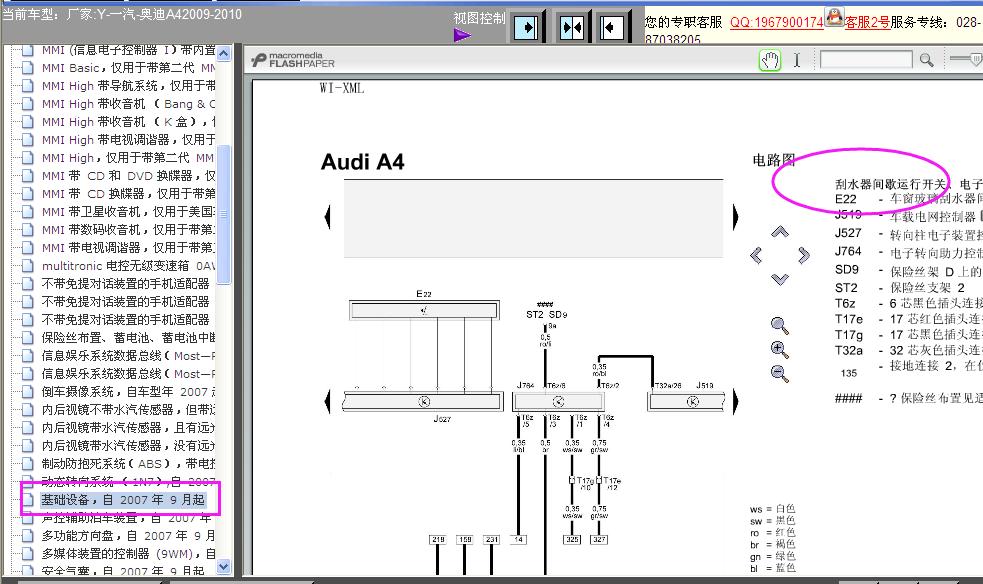This screenshot has height=584, width=983.
Task: Click the tree list scroll-down arrow
Action: point(223,566)
